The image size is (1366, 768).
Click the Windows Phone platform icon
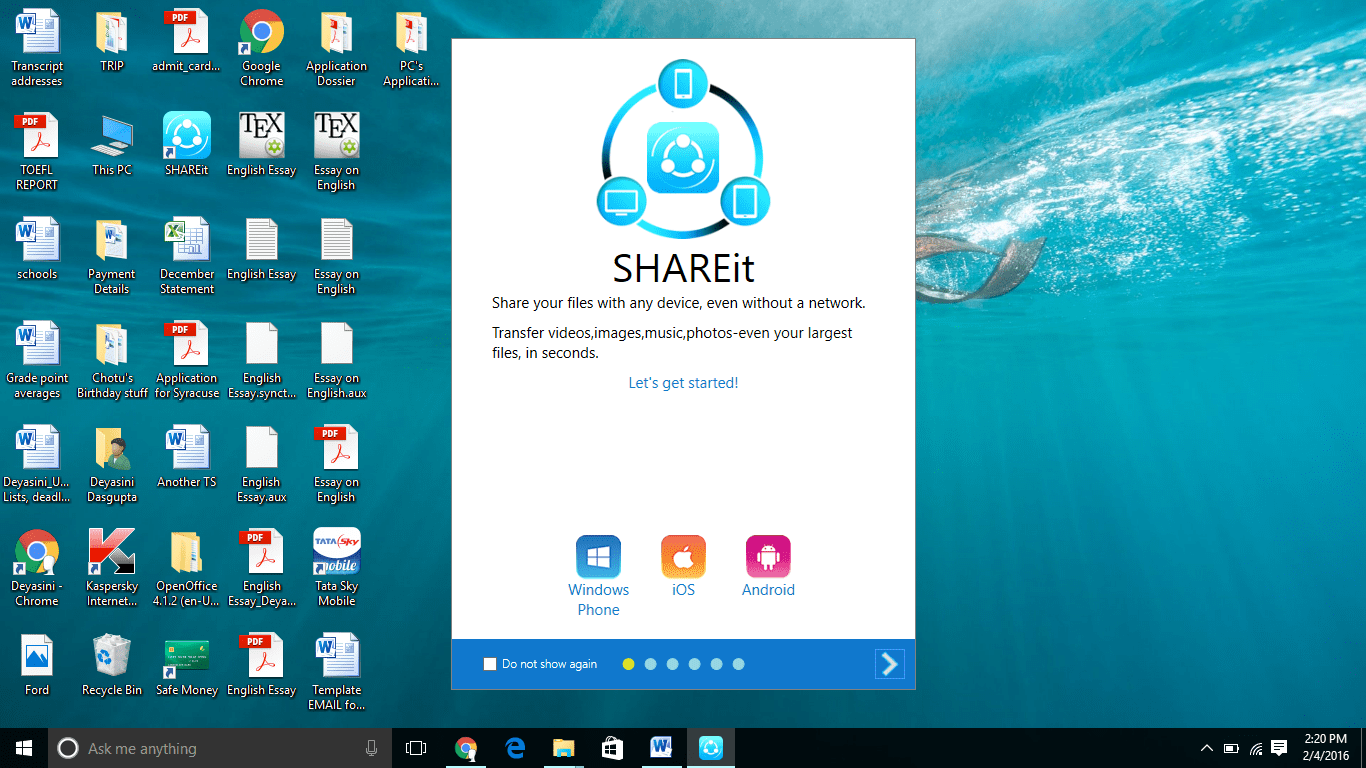pos(598,557)
